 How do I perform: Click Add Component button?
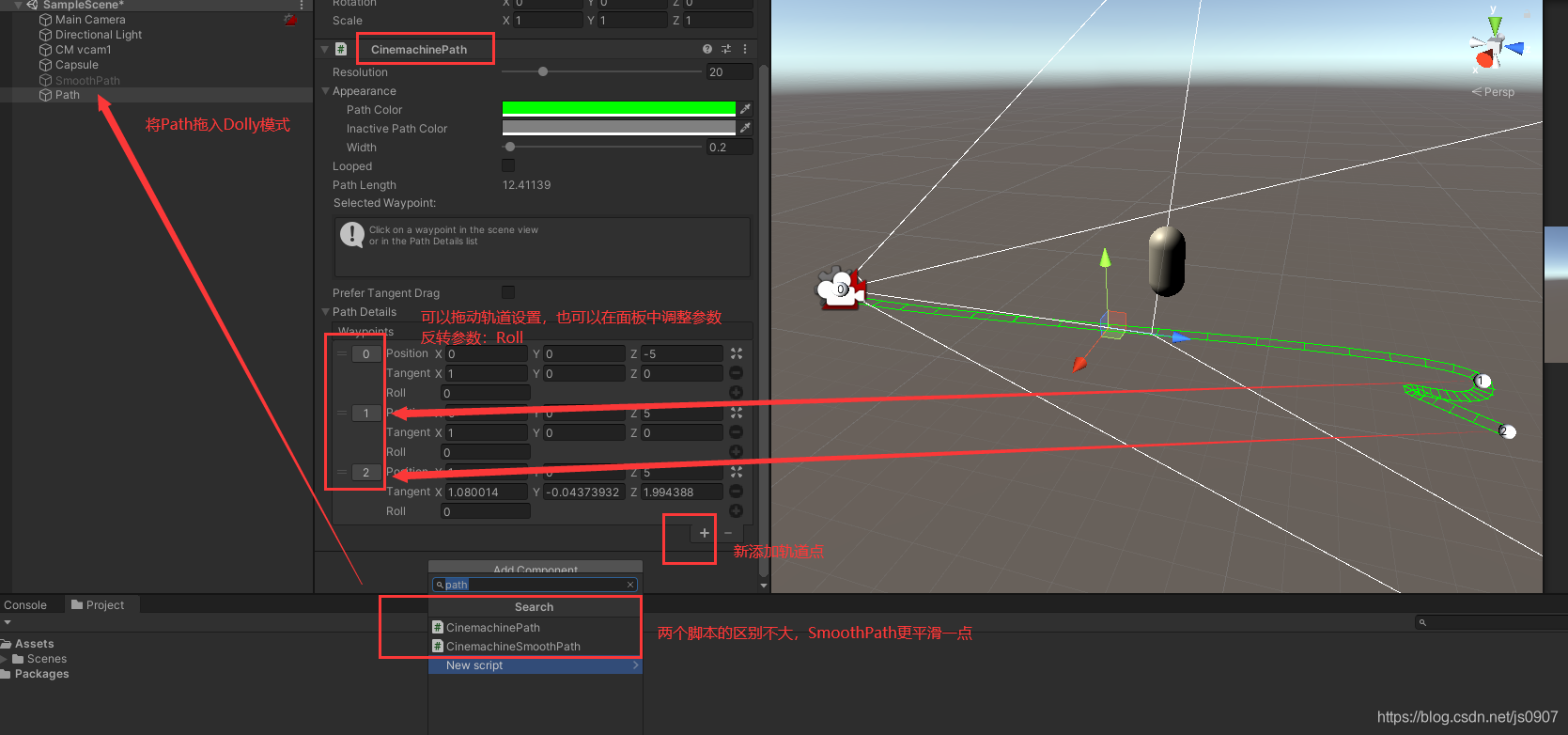(x=536, y=568)
